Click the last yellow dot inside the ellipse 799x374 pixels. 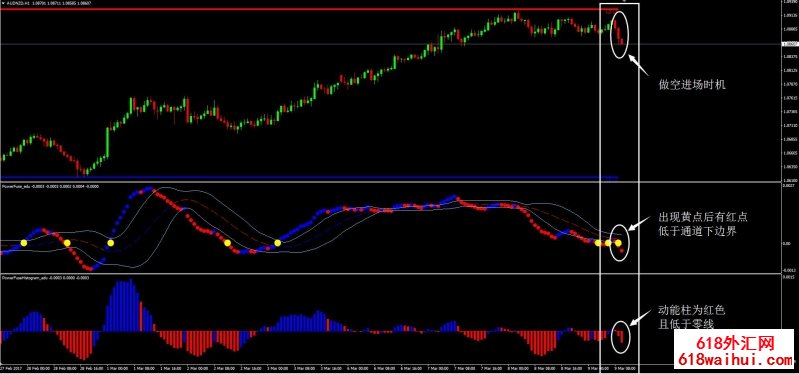[618, 243]
